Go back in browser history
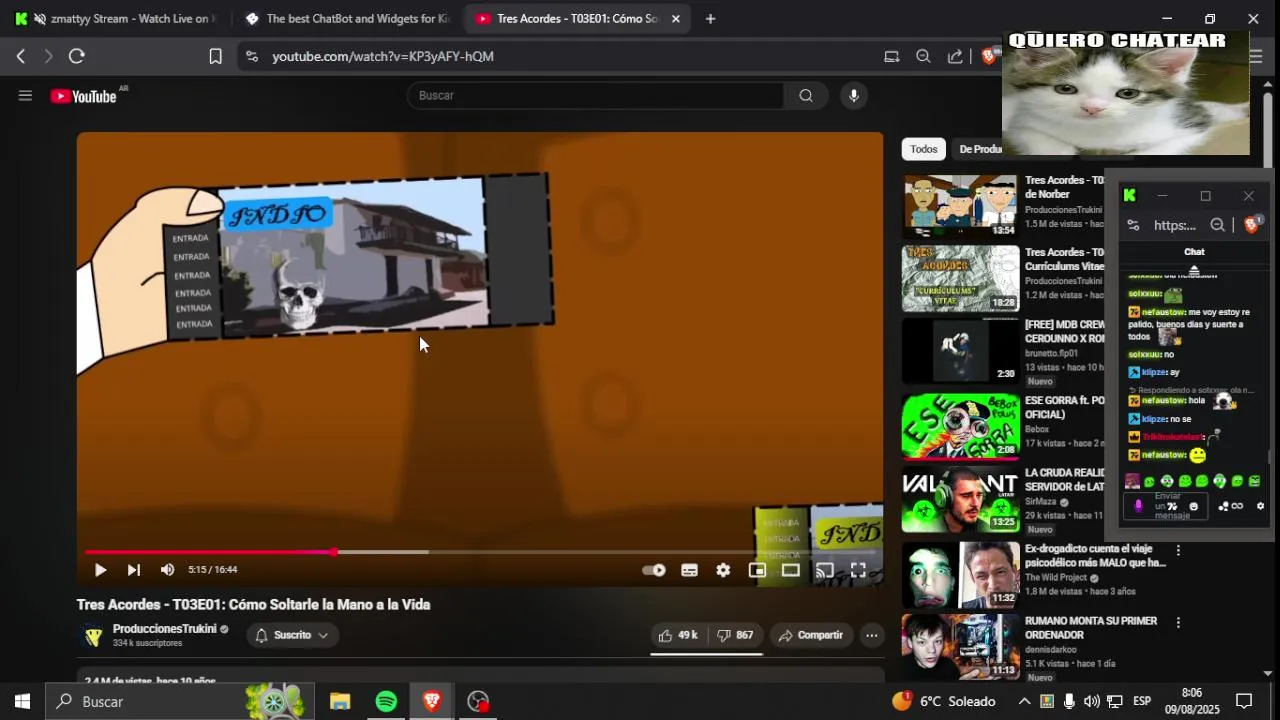Viewport: 1280px width, 720px height. [21, 57]
